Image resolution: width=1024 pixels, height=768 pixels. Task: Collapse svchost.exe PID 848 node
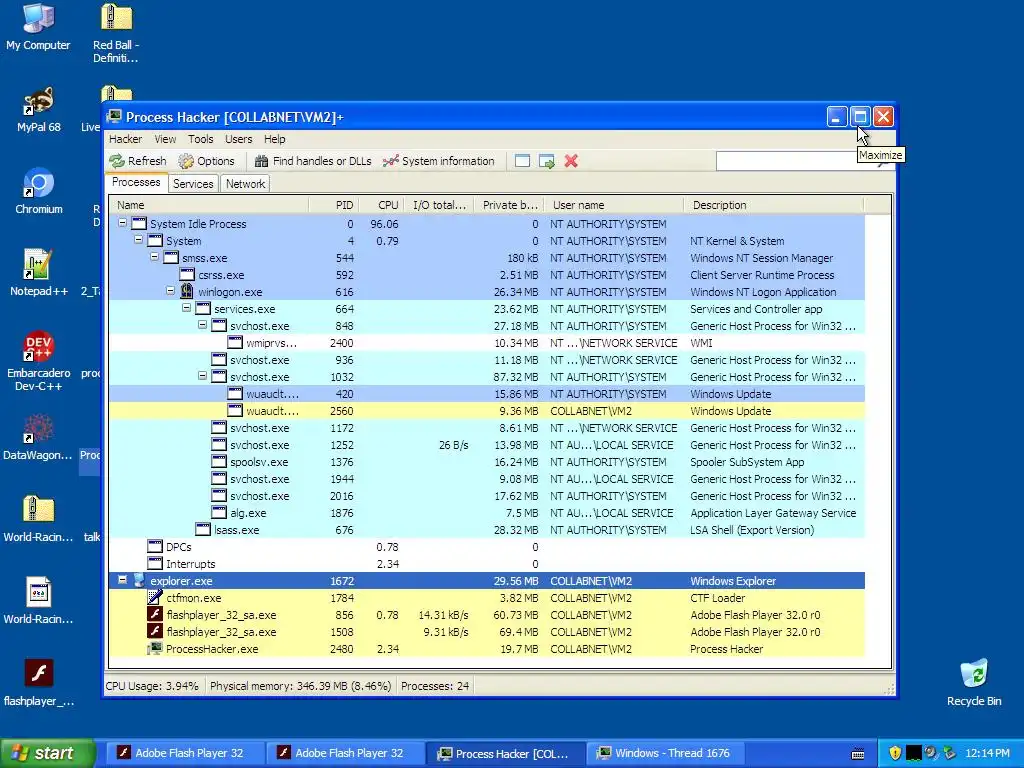click(x=202, y=325)
